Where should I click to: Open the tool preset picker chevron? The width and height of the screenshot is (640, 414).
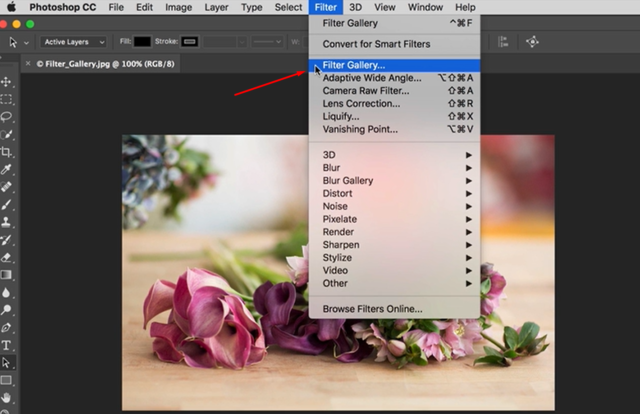pos(26,42)
